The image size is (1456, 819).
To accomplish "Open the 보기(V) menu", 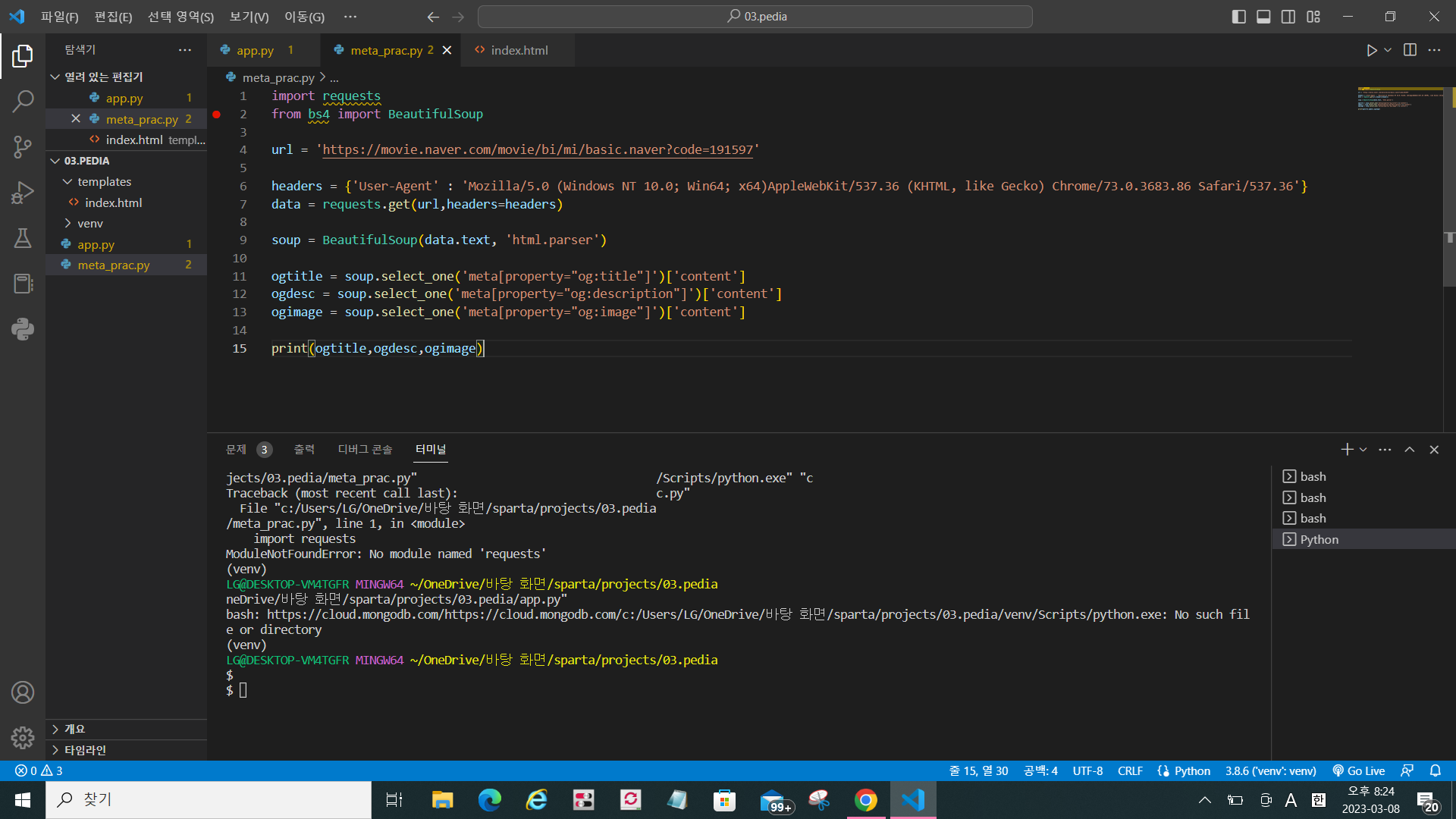I will [x=249, y=17].
